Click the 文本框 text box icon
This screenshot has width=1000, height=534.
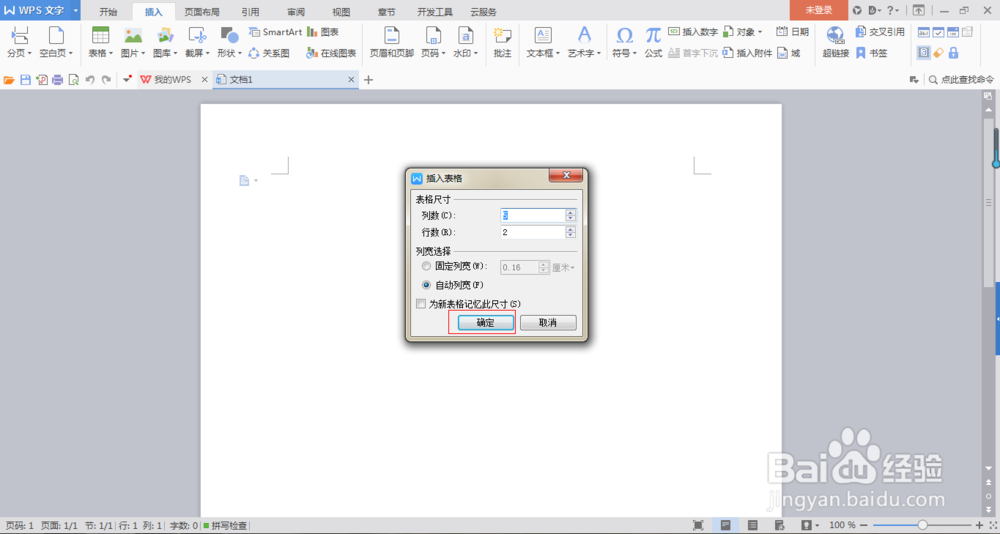pos(543,36)
